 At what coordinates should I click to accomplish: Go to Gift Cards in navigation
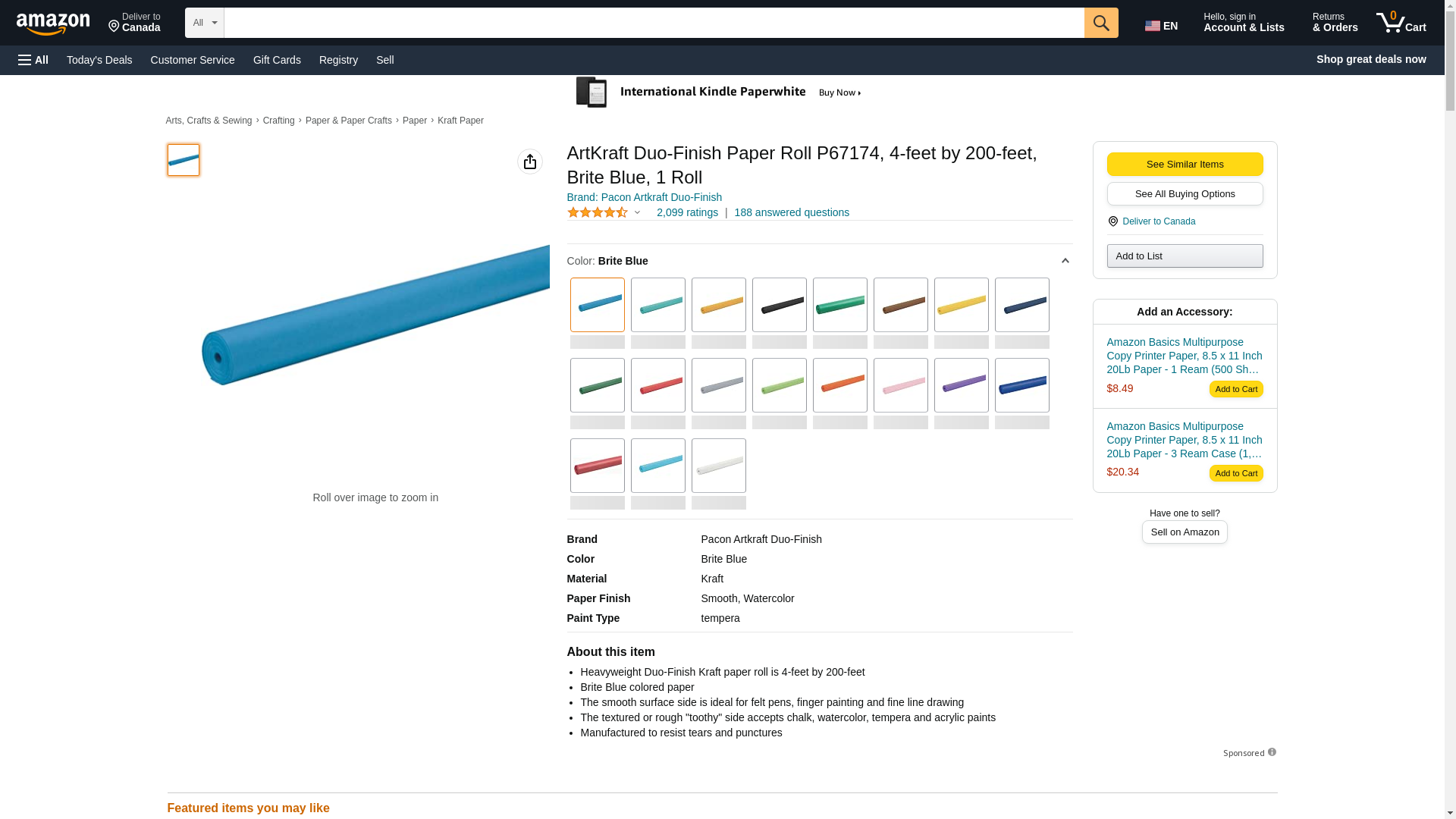pyautogui.click(x=277, y=60)
